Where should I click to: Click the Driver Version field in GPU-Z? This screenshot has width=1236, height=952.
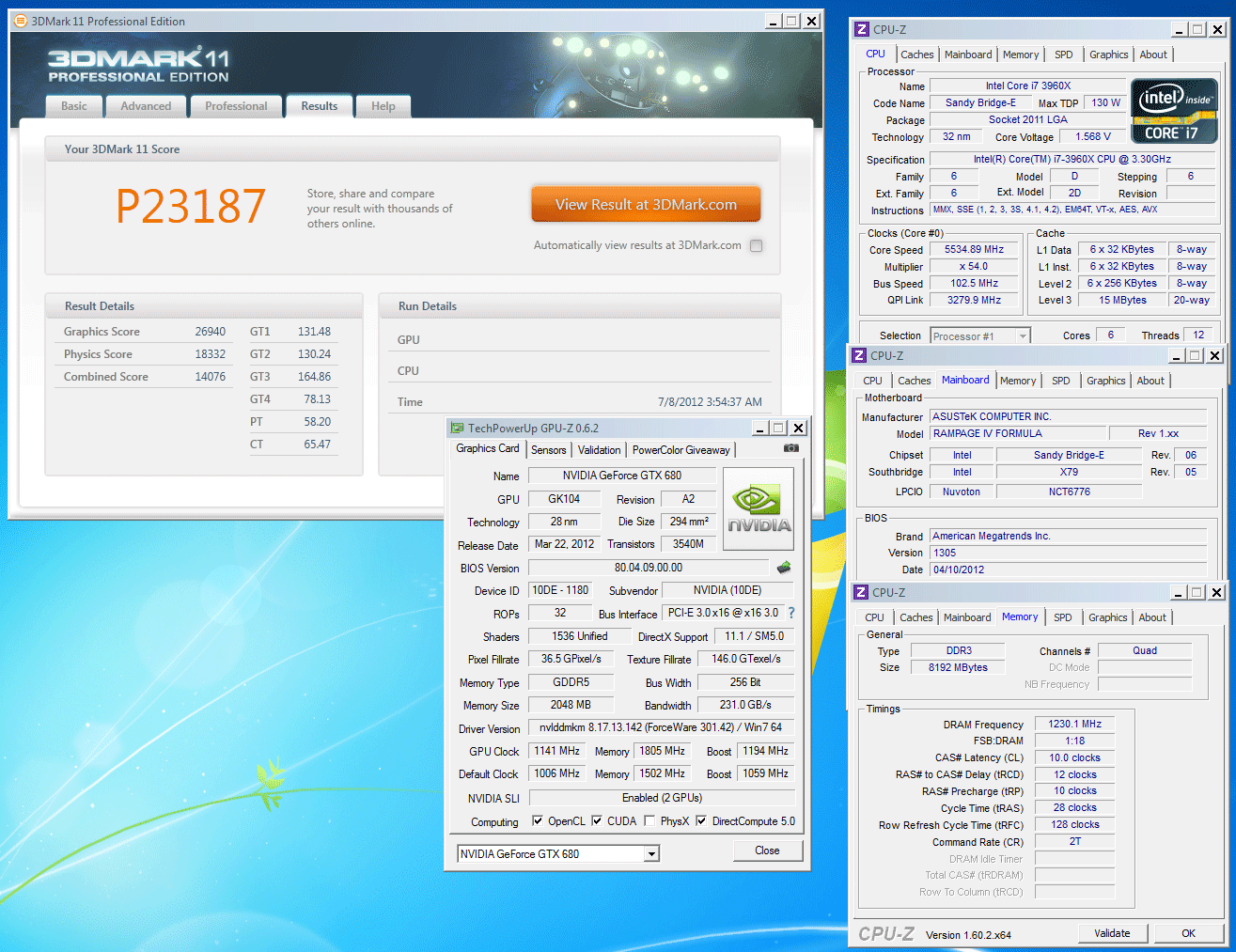pos(661,727)
